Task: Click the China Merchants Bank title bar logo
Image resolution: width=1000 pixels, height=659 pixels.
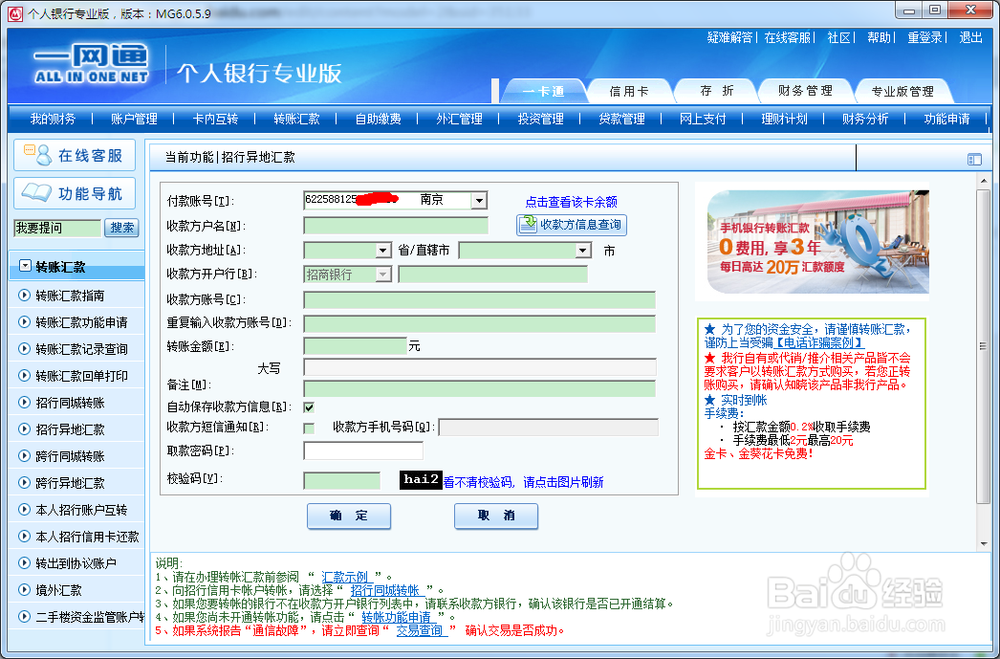Action: pyautogui.click(x=15, y=13)
